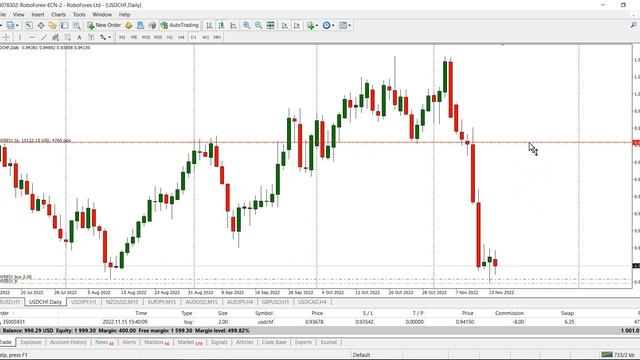The image size is (640, 360).
Task: Select the Crosshair tool
Action: (x=6, y=37)
